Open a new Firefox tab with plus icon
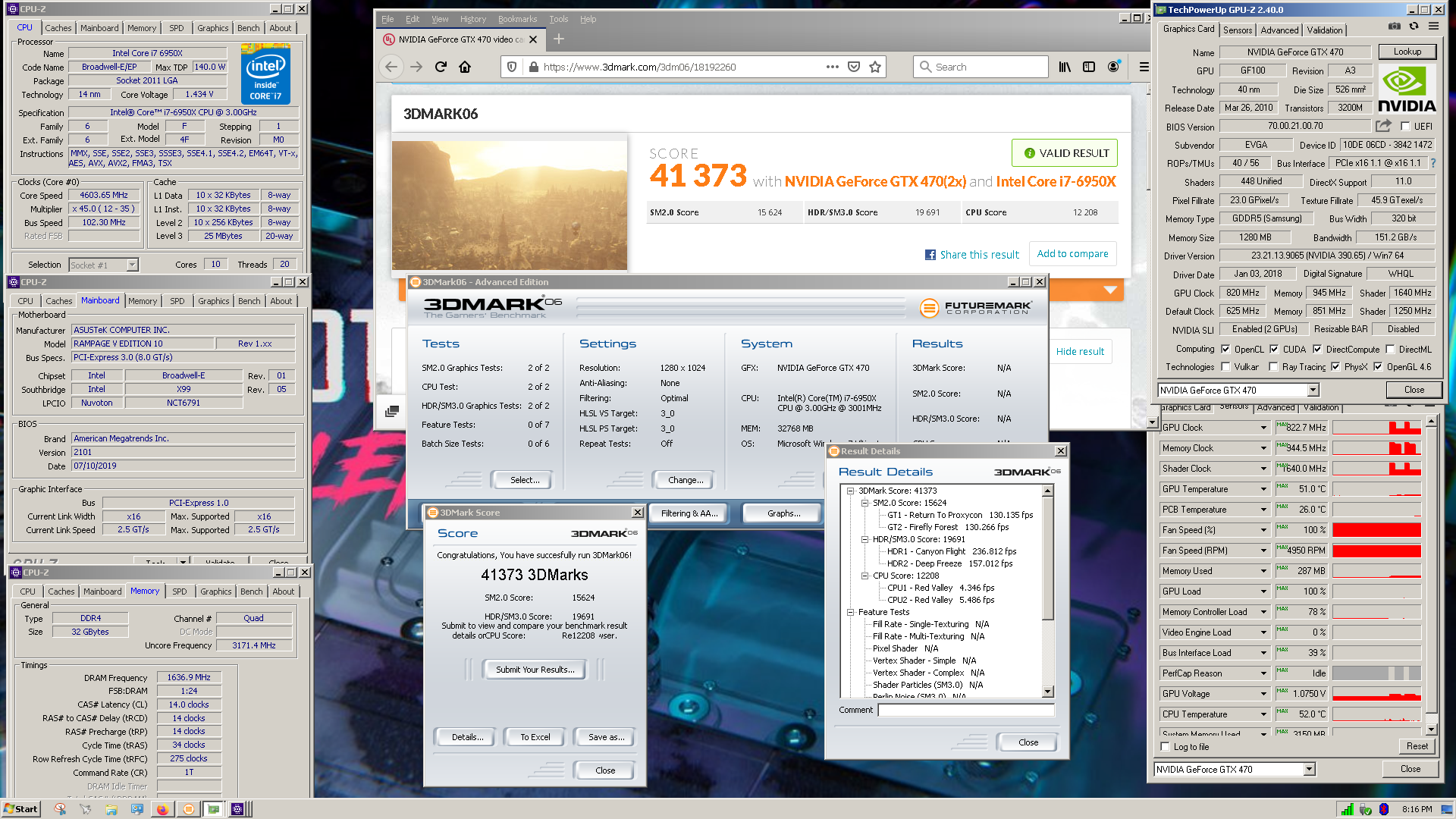This screenshot has height=819, width=1456. (559, 39)
